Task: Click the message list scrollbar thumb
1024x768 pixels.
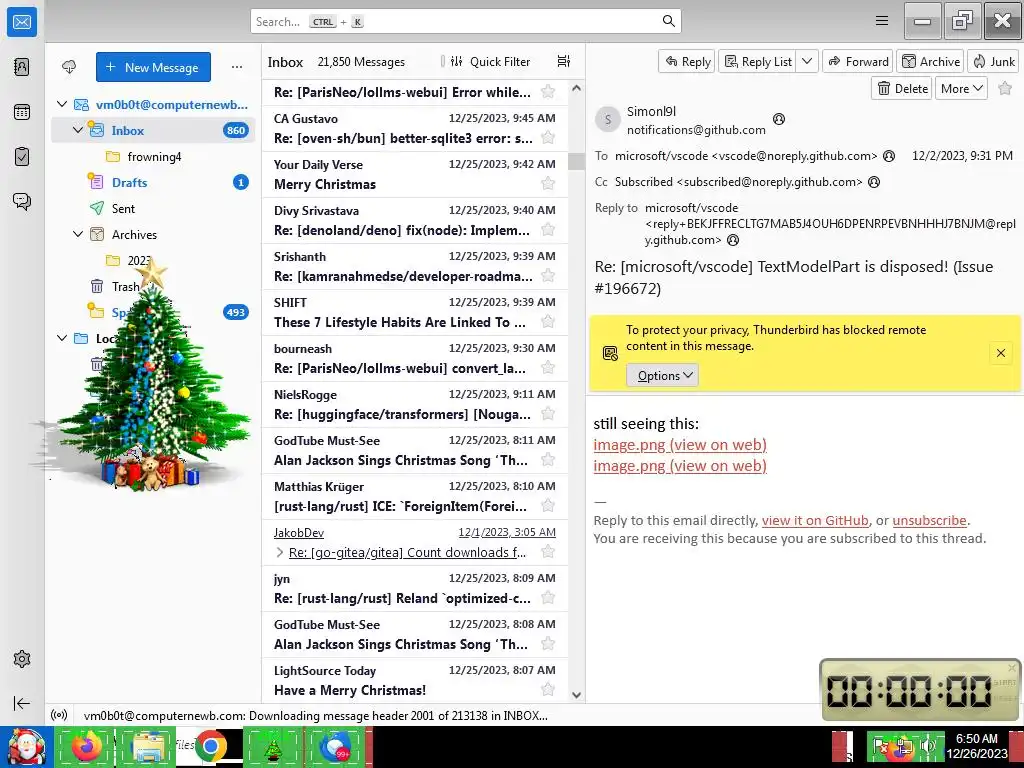Action: point(576,161)
